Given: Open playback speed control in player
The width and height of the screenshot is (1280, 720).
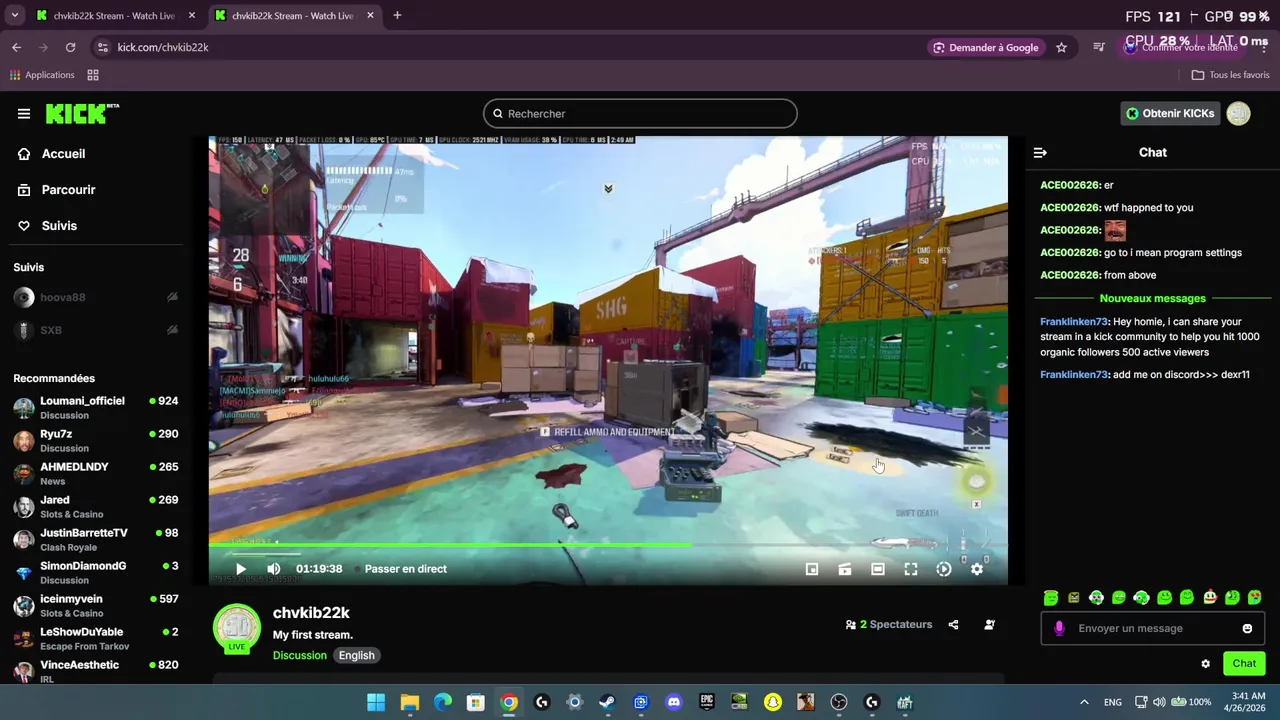Looking at the screenshot, I should pyautogui.click(x=944, y=569).
